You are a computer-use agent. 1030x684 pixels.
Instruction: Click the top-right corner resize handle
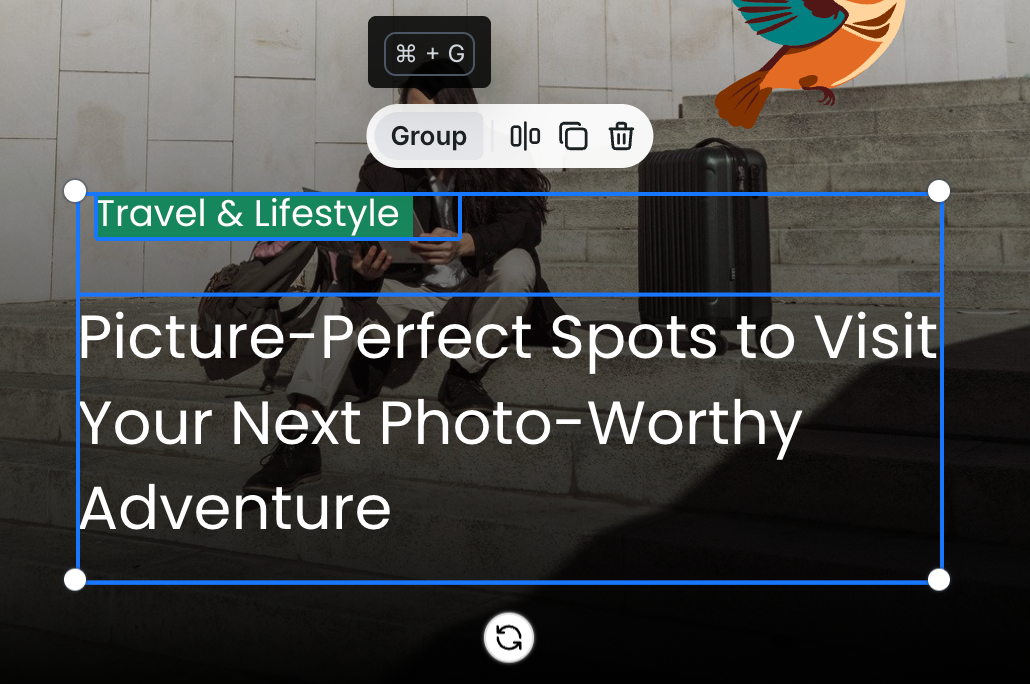tap(939, 191)
